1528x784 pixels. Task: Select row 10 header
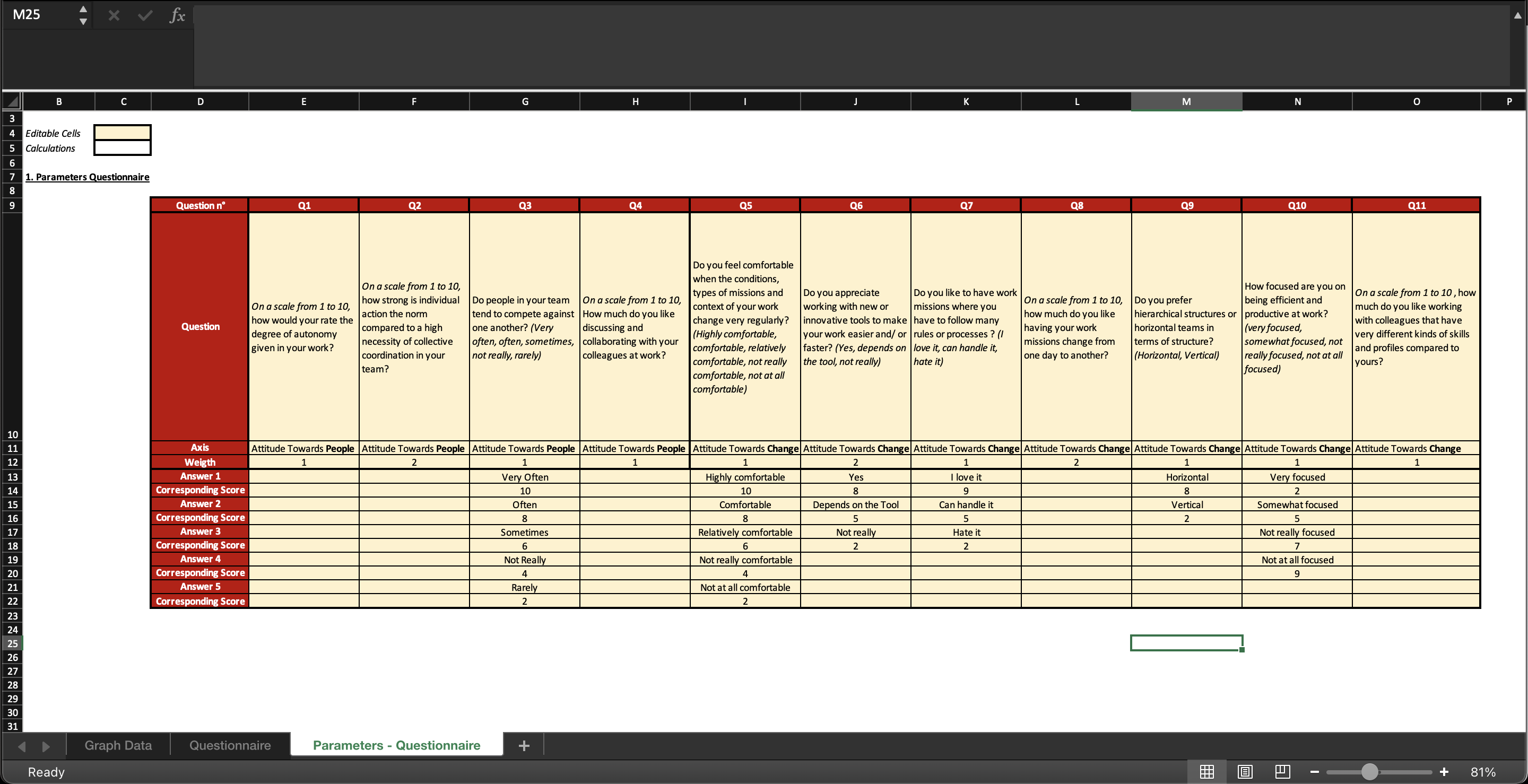click(12, 327)
